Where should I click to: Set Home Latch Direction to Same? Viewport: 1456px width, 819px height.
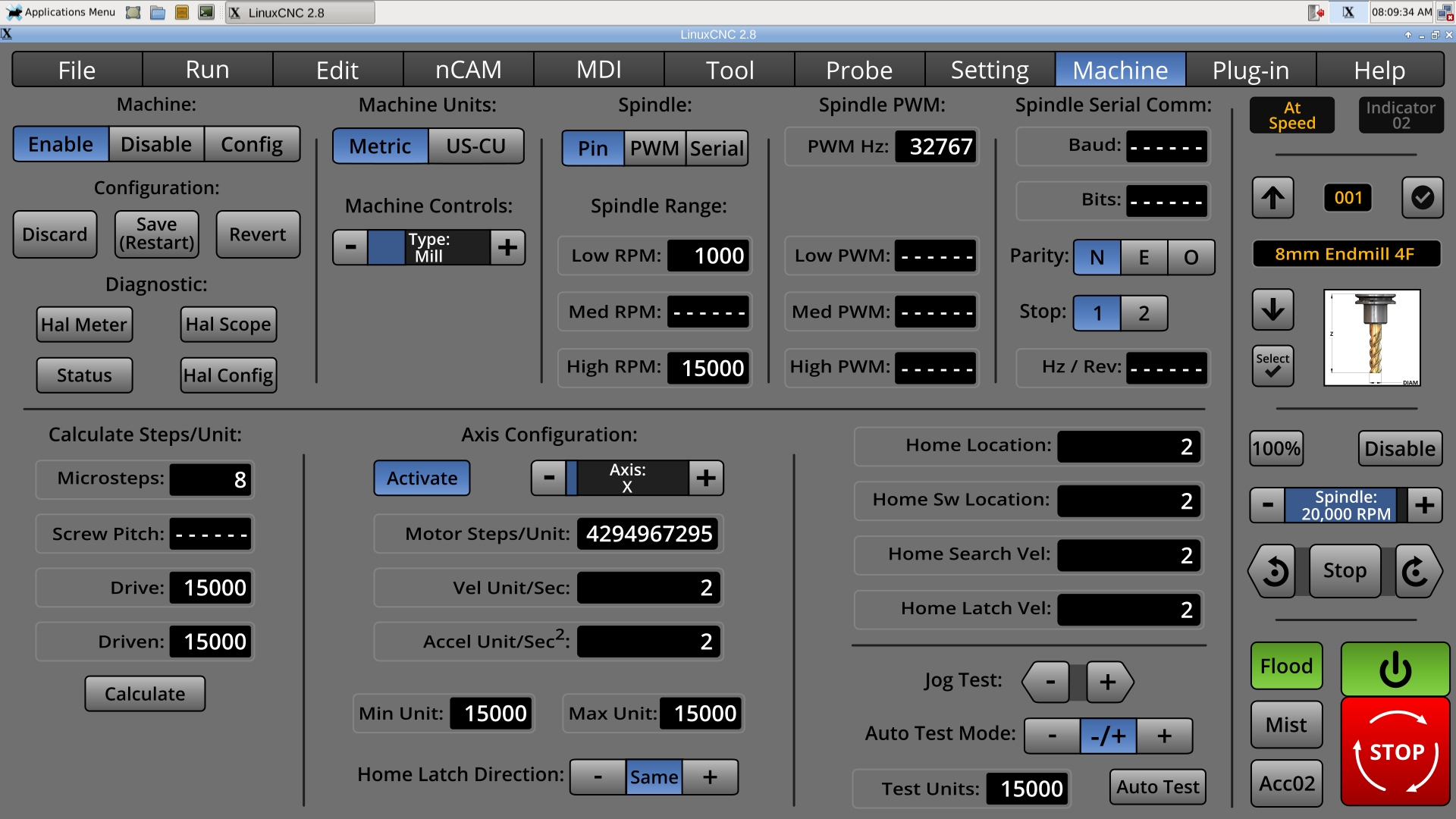pos(654,777)
